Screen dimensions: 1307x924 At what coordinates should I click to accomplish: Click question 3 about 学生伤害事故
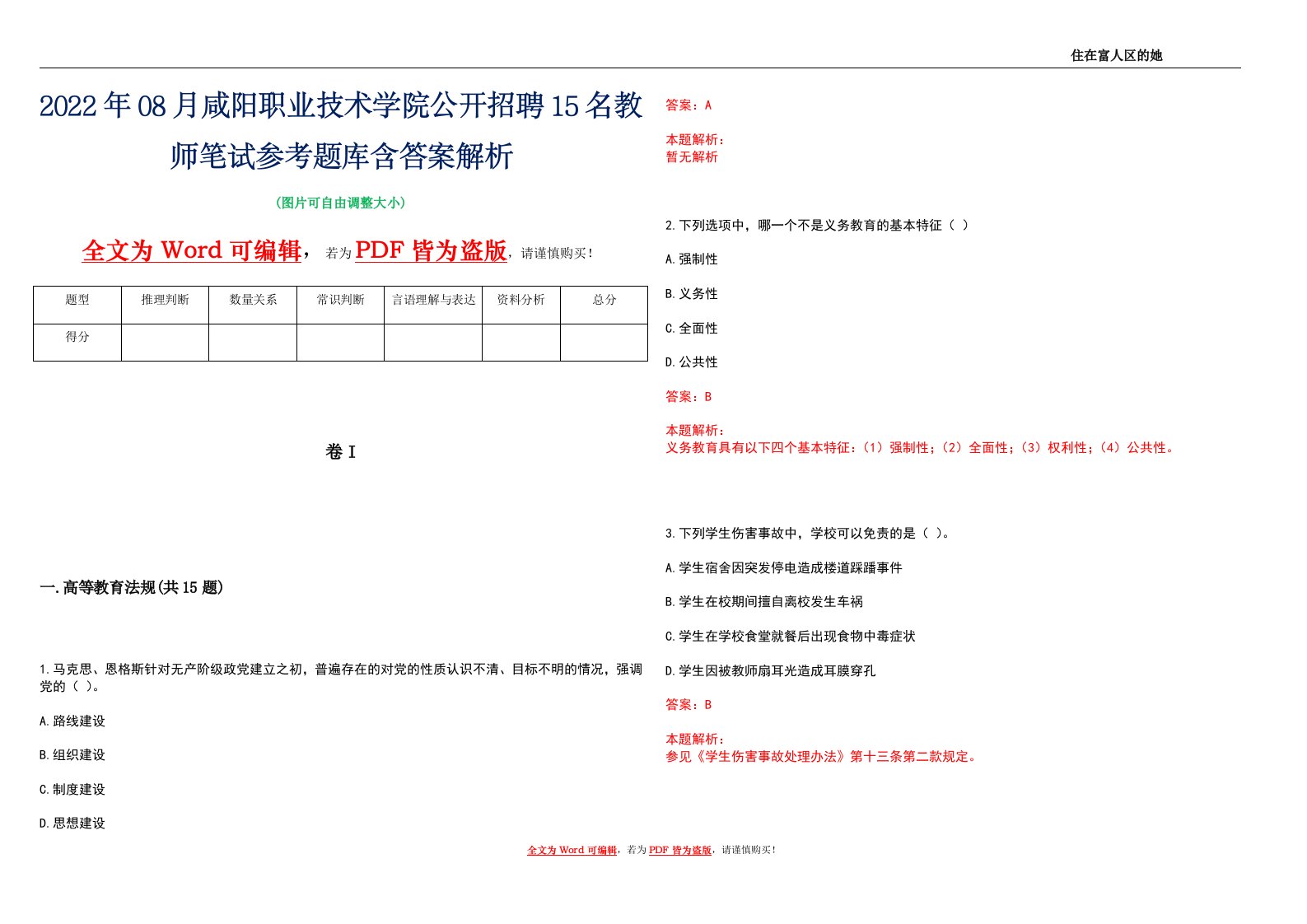[x=810, y=533]
